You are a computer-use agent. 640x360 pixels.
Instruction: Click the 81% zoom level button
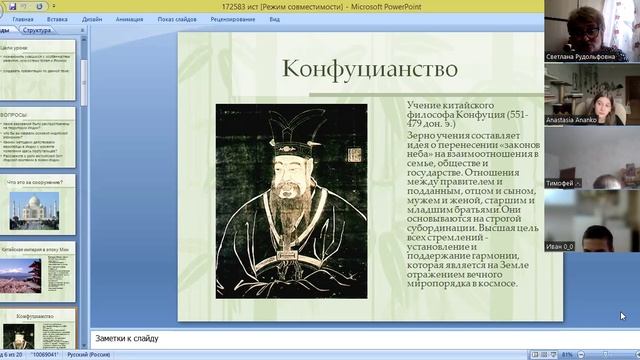click(x=567, y=355)
